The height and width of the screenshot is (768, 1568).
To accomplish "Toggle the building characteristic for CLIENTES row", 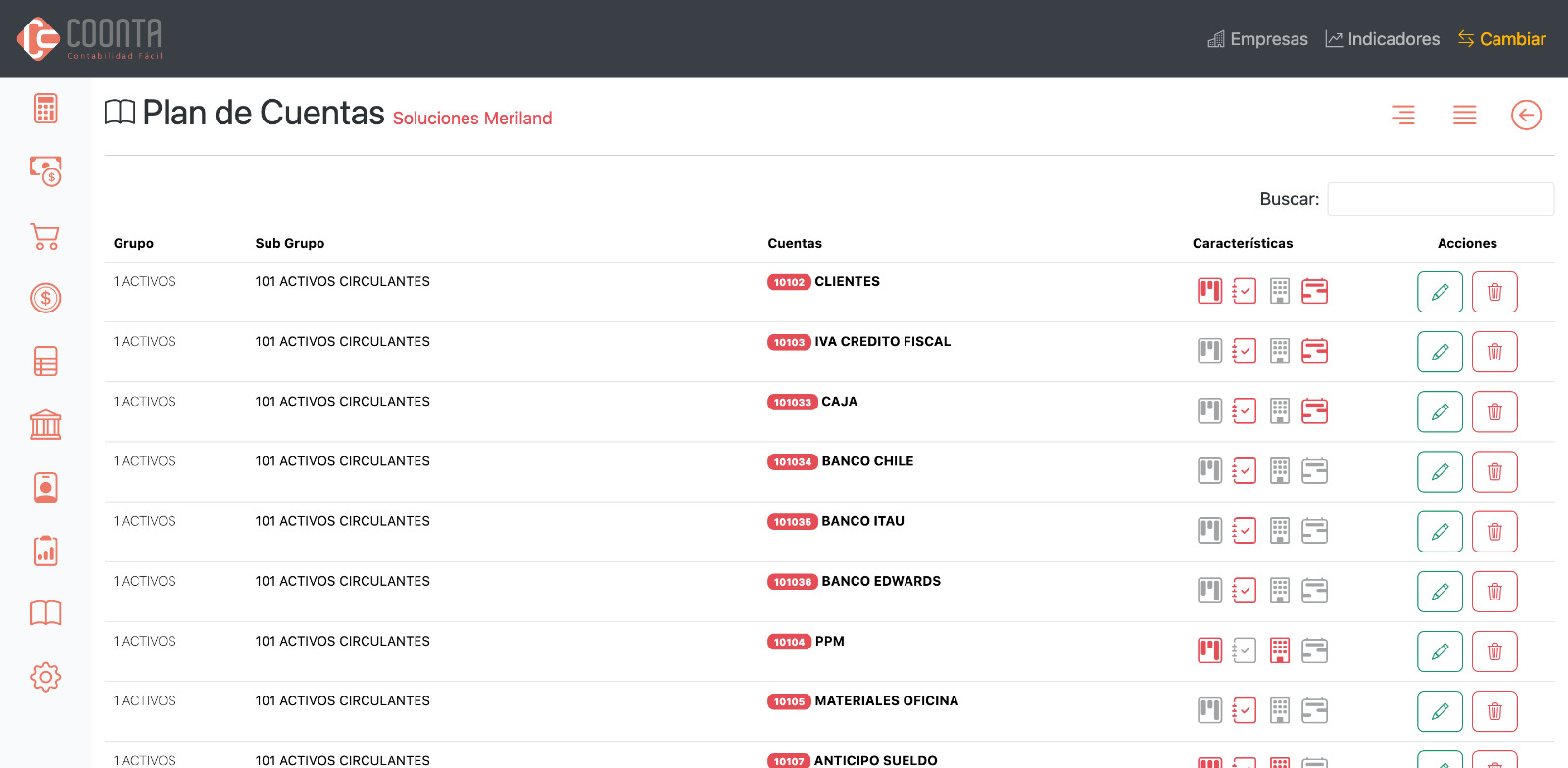I will click(x=1279, y=291).
